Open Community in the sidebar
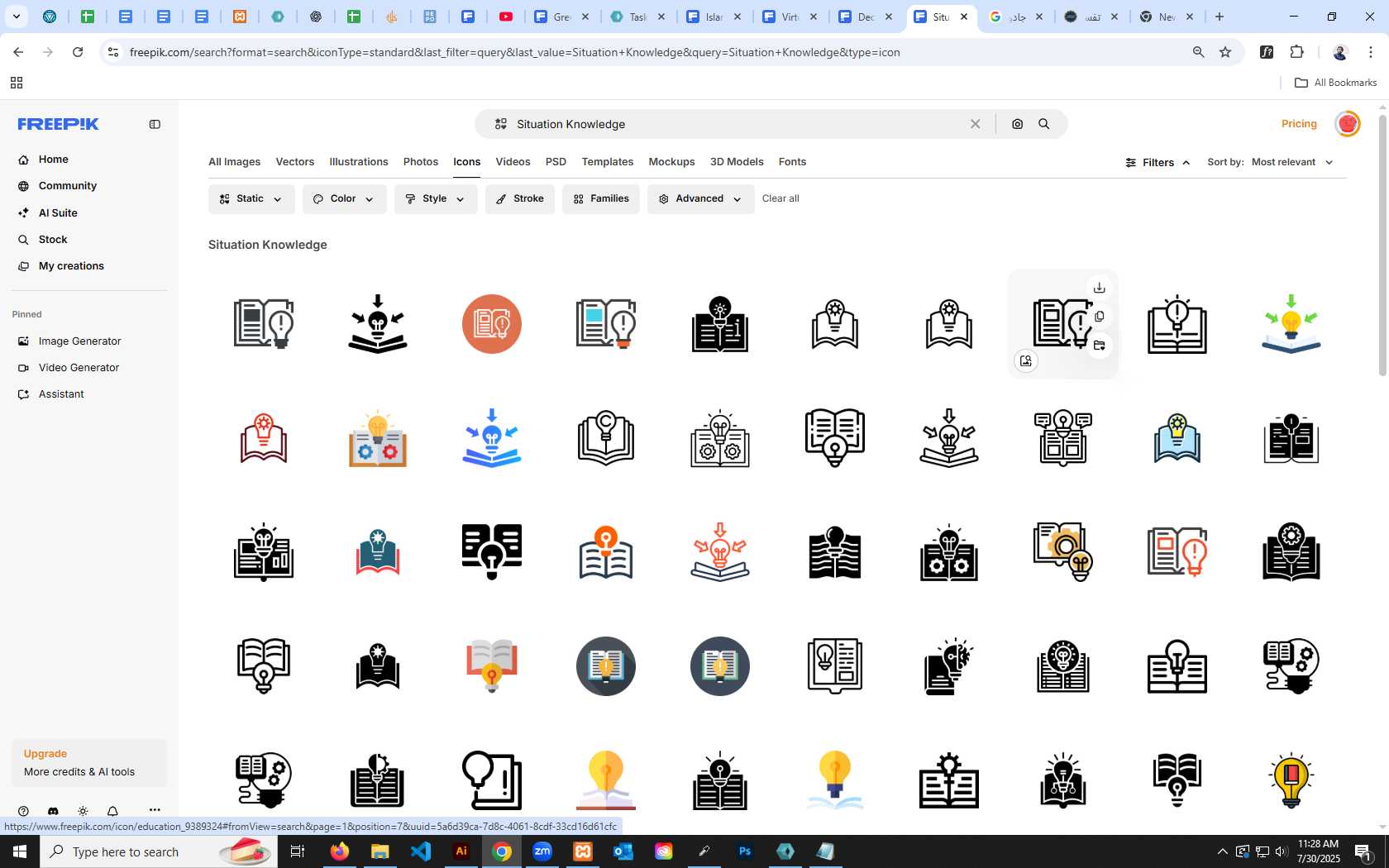This screenshot has height=868, width=1389. point(67,186)
